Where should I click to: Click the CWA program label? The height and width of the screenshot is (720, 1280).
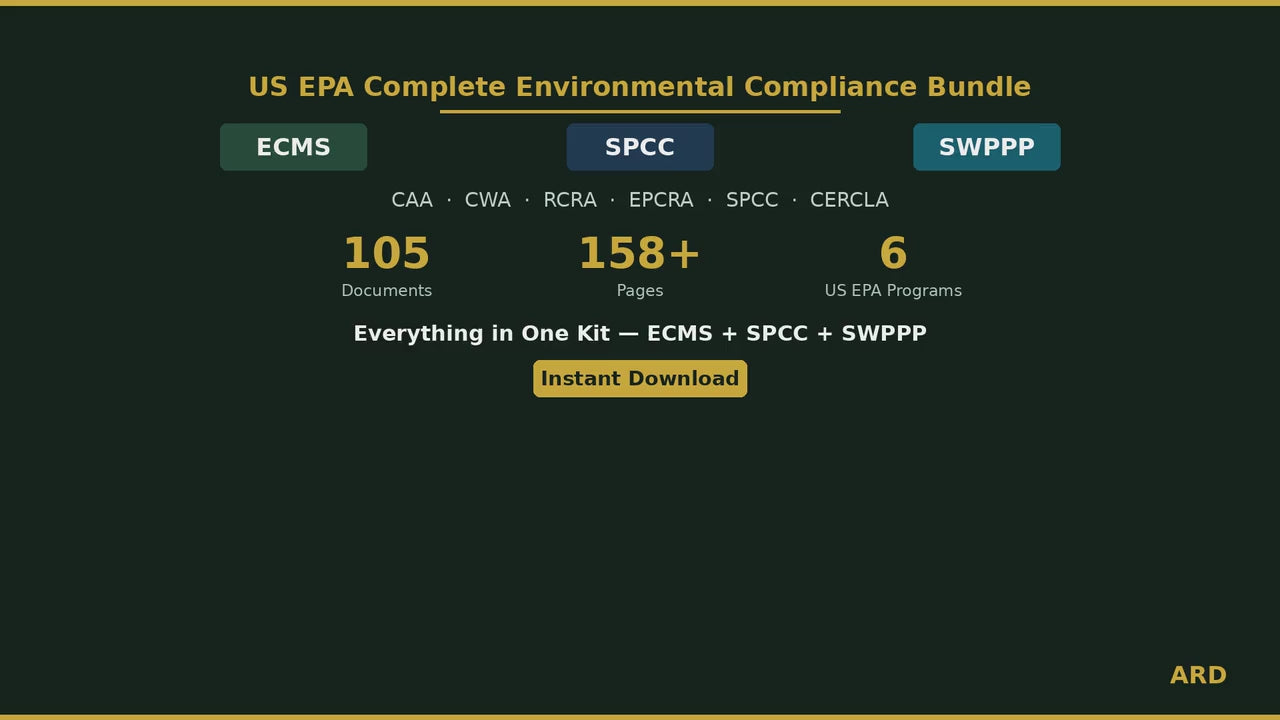[488, 200]
